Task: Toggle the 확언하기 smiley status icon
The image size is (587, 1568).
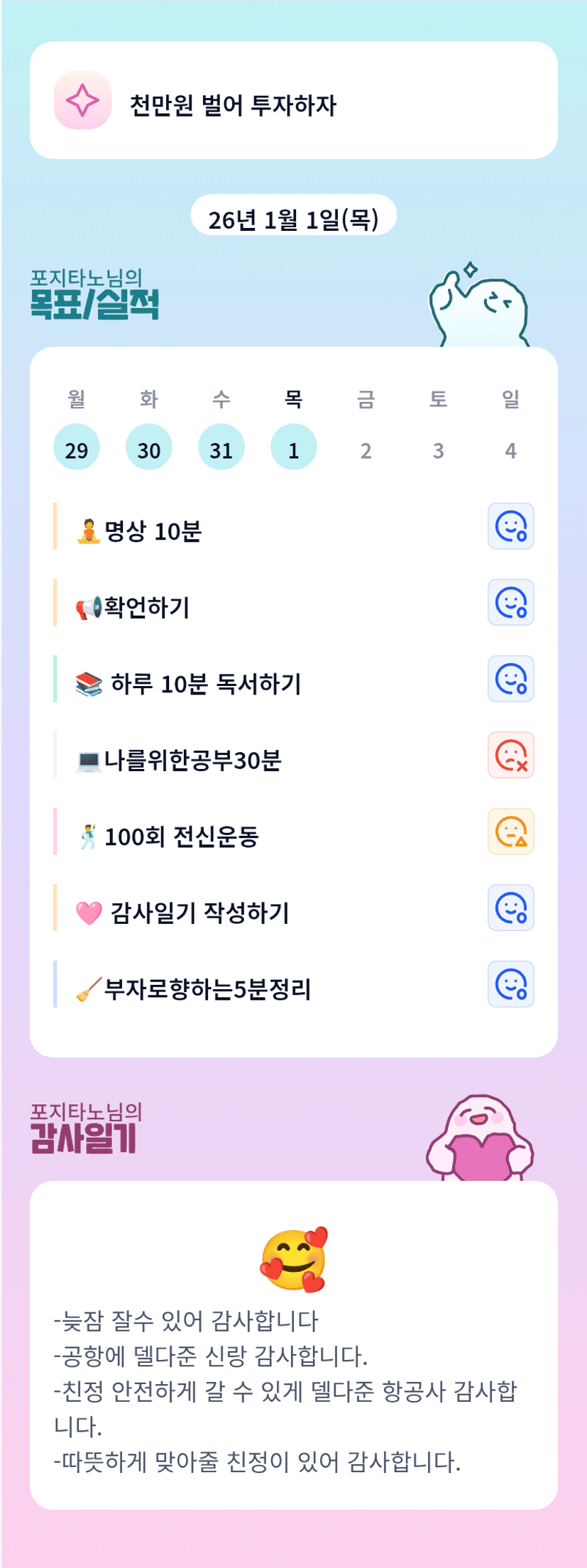Action: click(510, 602)
